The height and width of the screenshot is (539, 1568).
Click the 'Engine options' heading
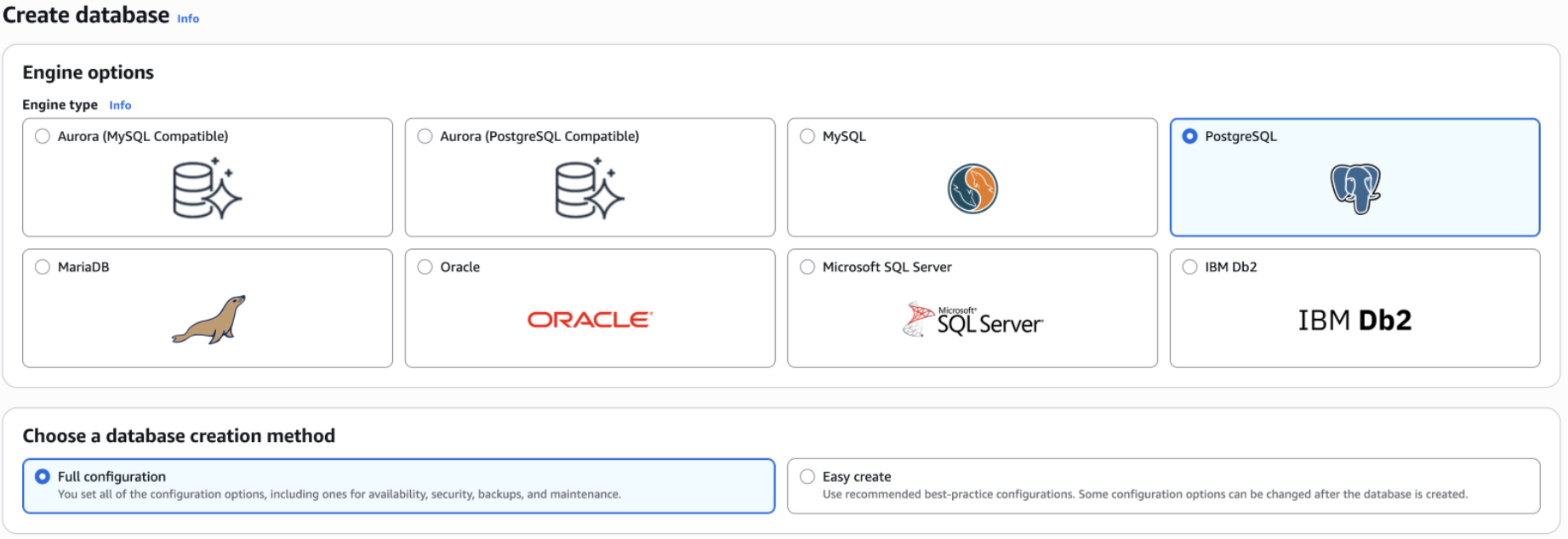[x=88, y=72]
